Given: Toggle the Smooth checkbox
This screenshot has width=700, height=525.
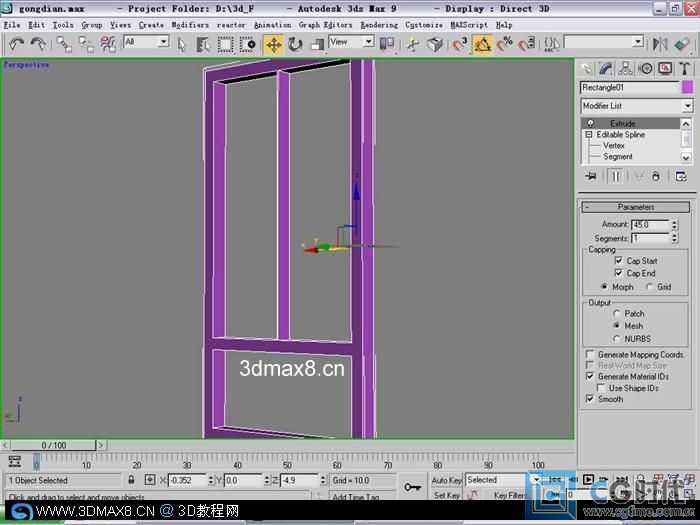Looking at the screenshot, I should click(x=590, y=399).
